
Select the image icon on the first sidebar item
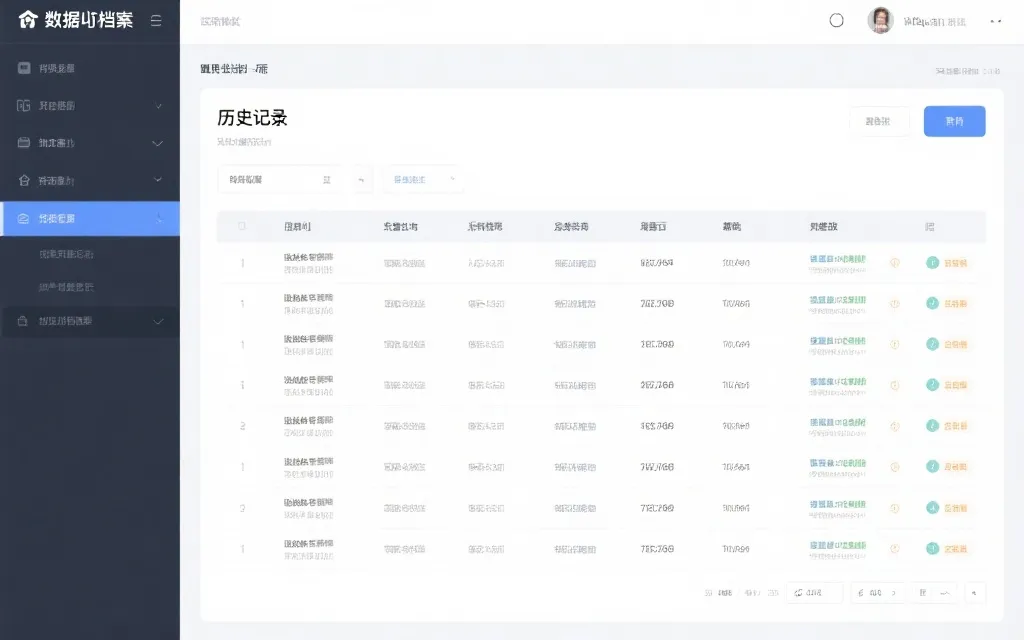pos(25,68)
